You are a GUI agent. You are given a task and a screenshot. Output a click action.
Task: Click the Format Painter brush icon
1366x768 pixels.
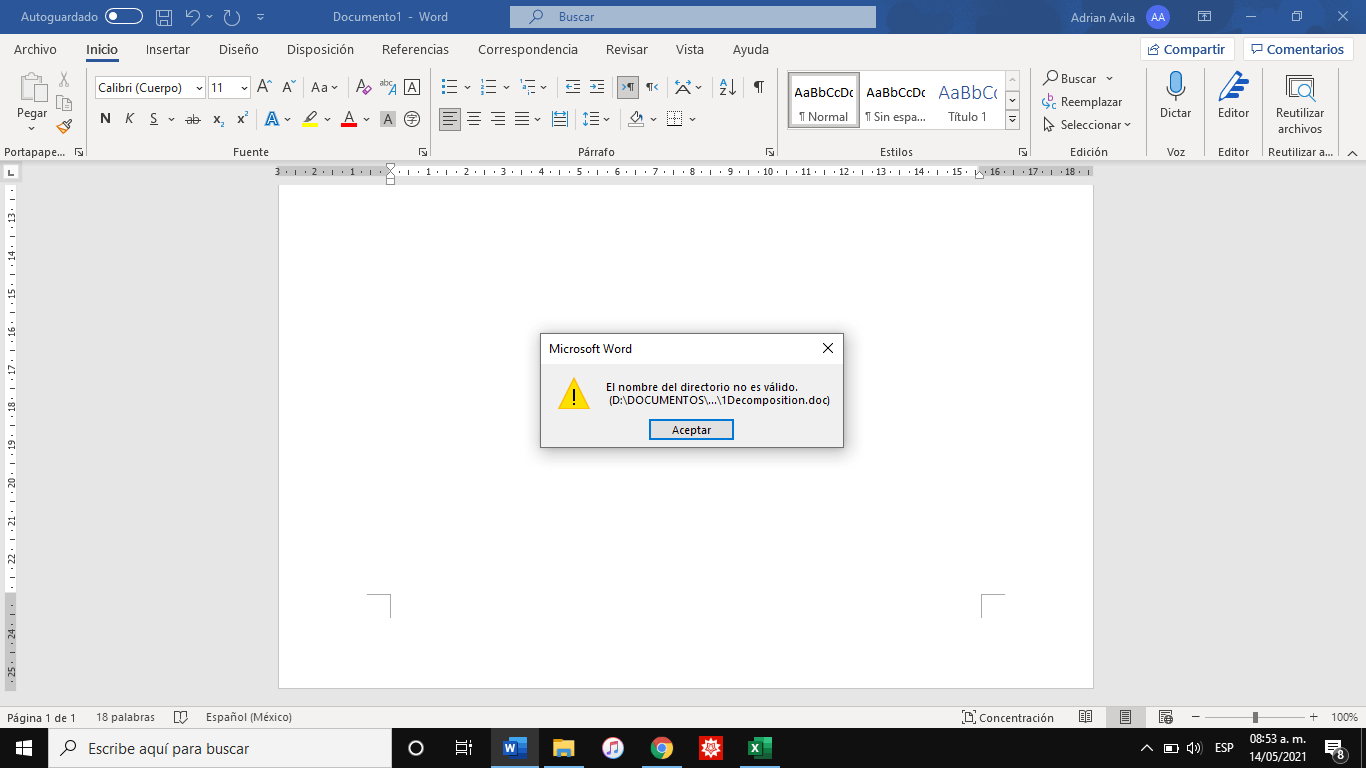pos(64,127)
